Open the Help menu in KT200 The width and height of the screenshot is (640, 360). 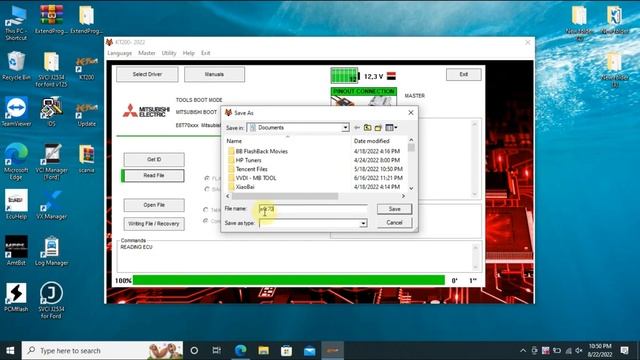[188, 53]
